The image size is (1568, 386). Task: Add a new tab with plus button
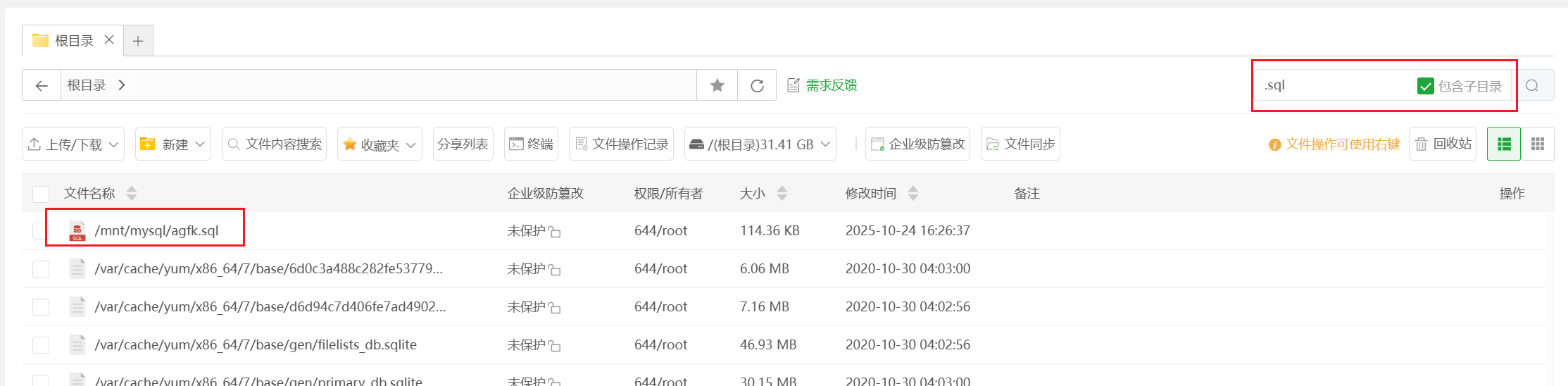138,41
